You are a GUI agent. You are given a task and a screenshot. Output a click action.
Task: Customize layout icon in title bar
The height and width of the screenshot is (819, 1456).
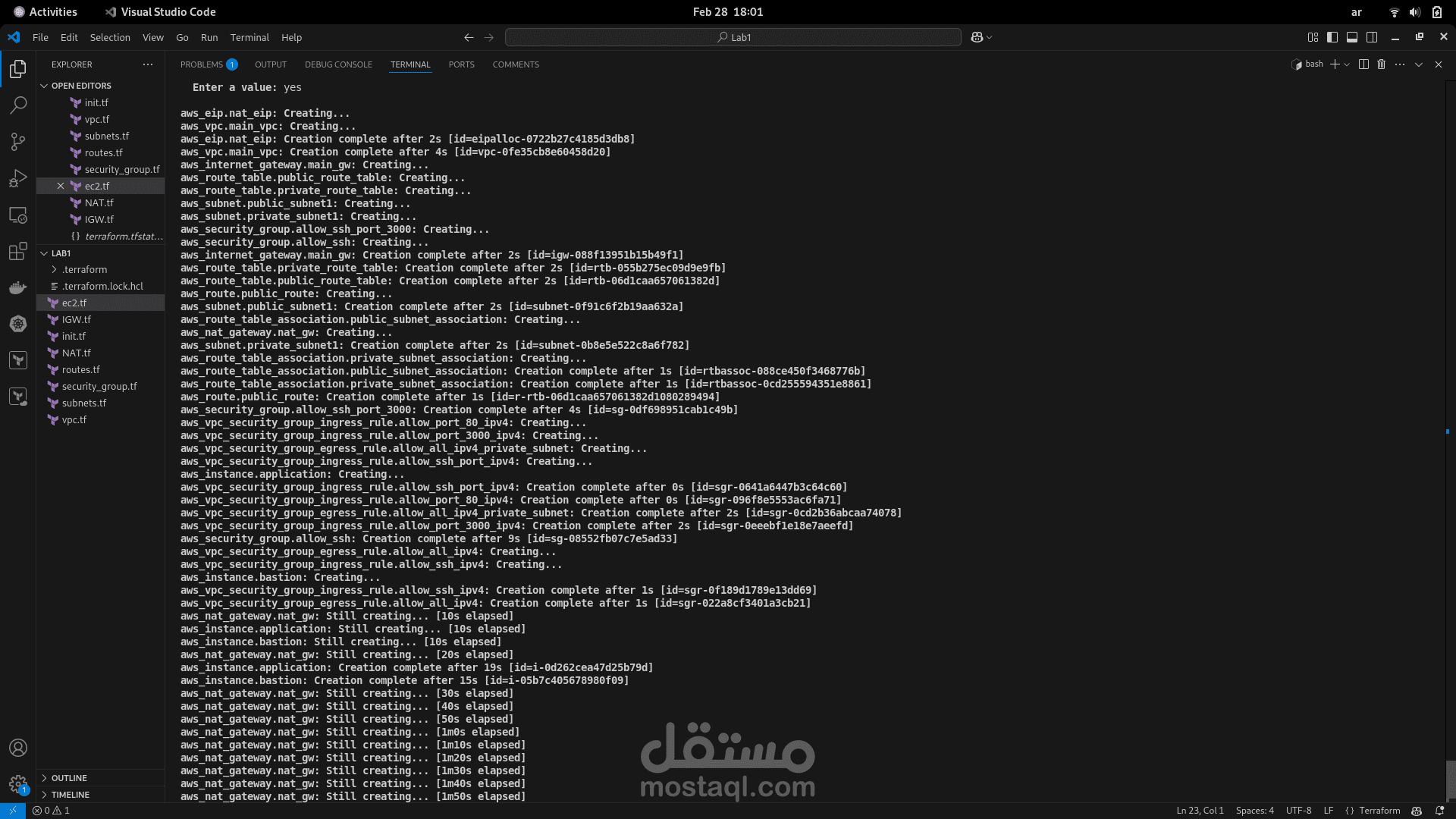click(x=1313, y=37)
